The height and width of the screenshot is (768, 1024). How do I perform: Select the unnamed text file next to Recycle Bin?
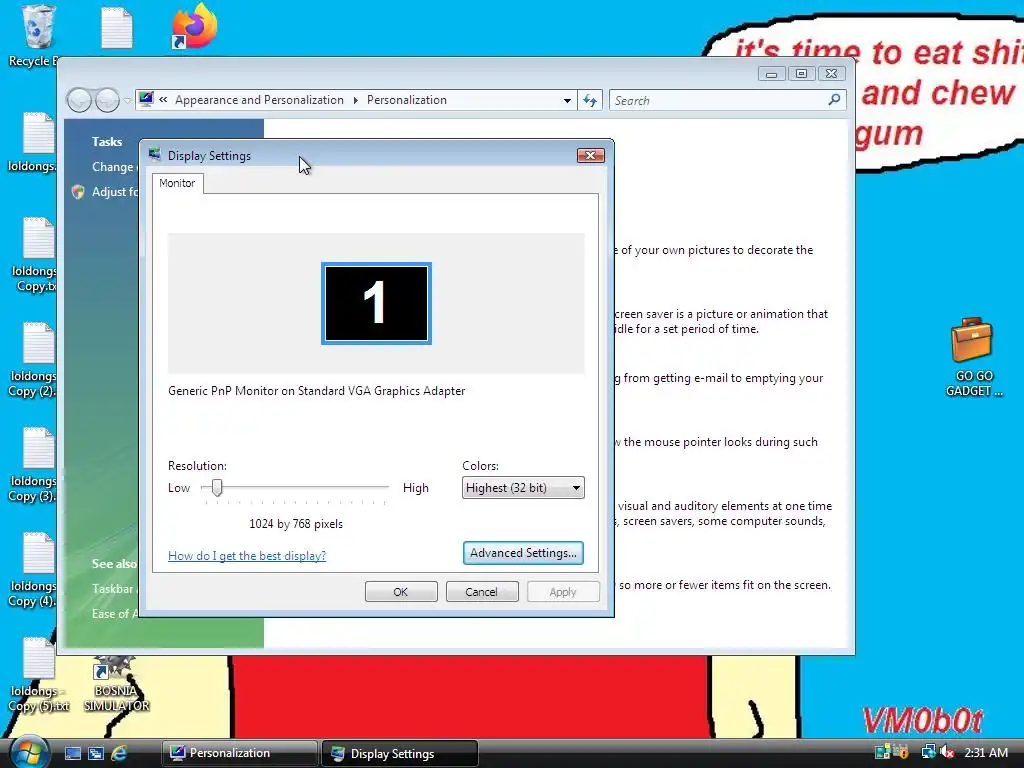pyautogui.click(x=117, y=27)
